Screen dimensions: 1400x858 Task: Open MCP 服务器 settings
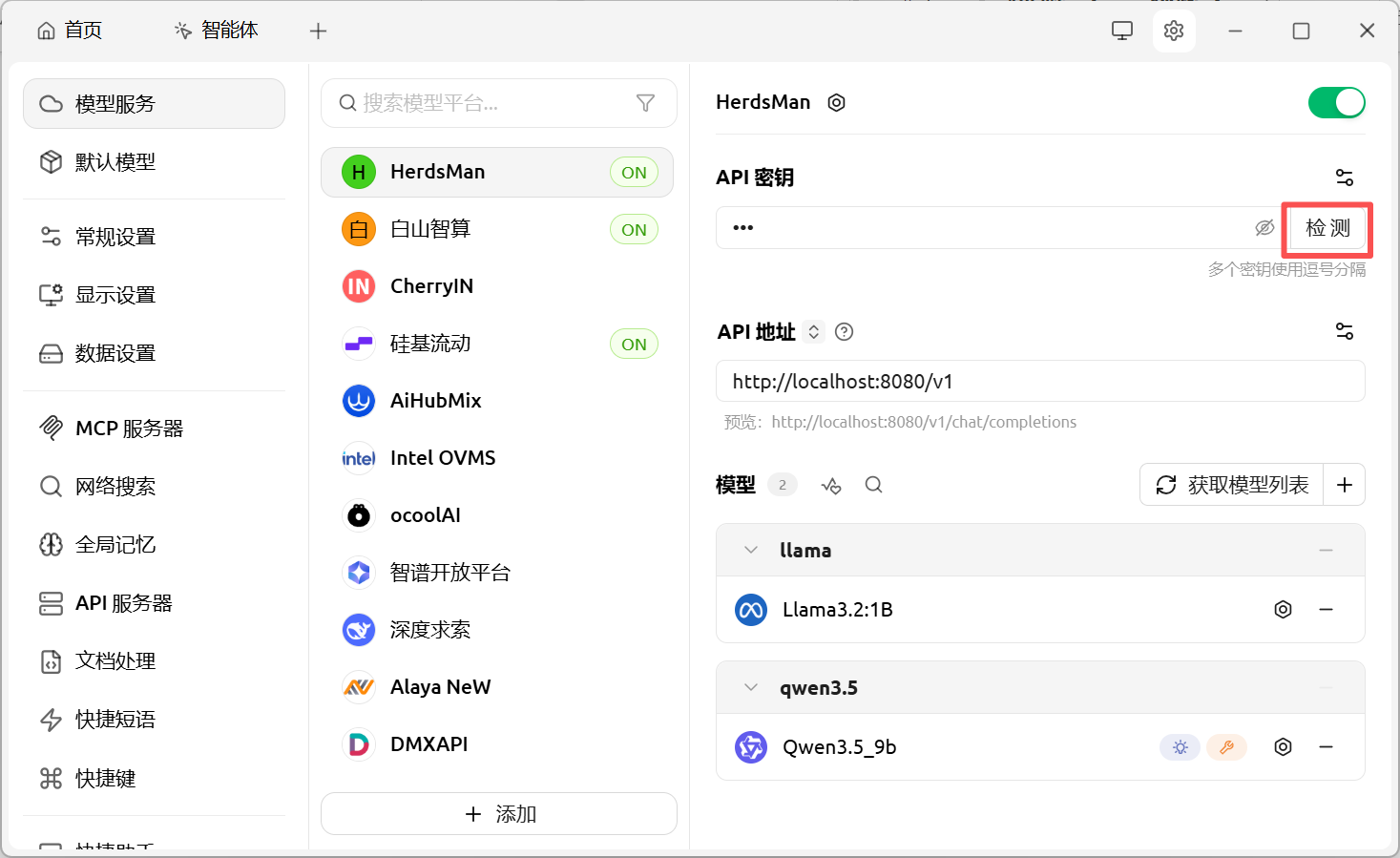click(x=154, y=429)
